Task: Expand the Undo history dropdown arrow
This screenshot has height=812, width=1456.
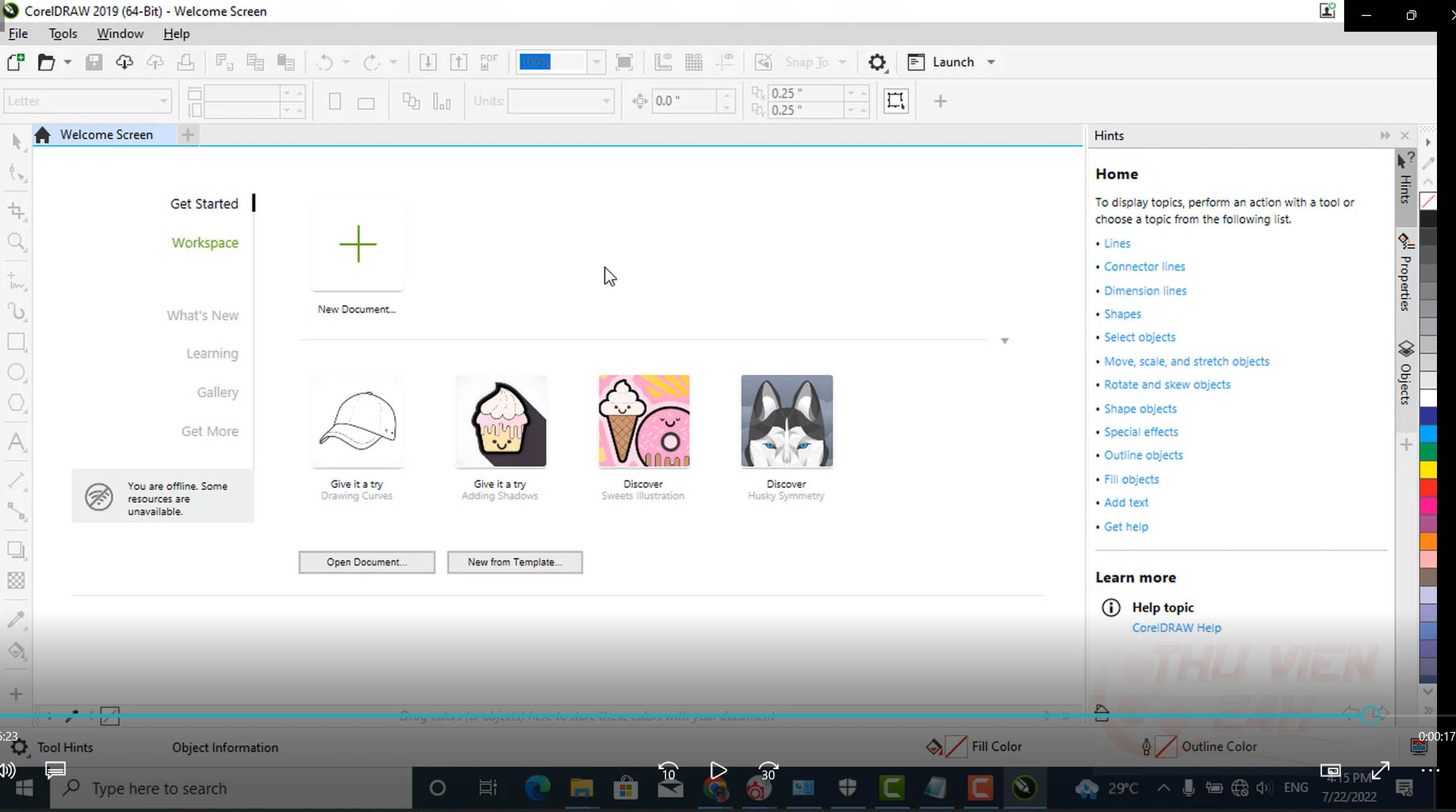Action: pyautogui.click(x=346, y=62)
